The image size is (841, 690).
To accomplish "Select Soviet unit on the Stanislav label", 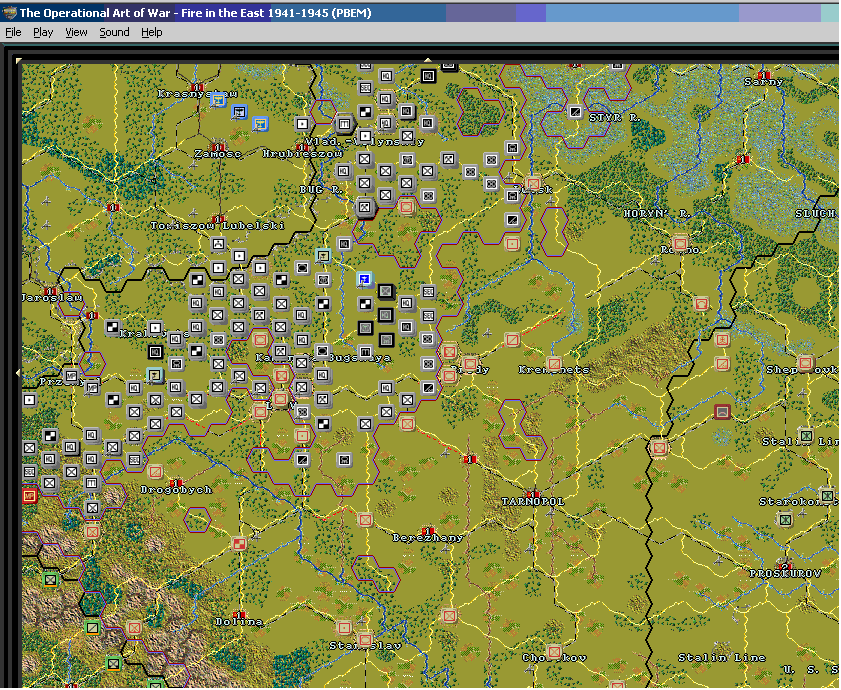I will [x=365, y=640].
